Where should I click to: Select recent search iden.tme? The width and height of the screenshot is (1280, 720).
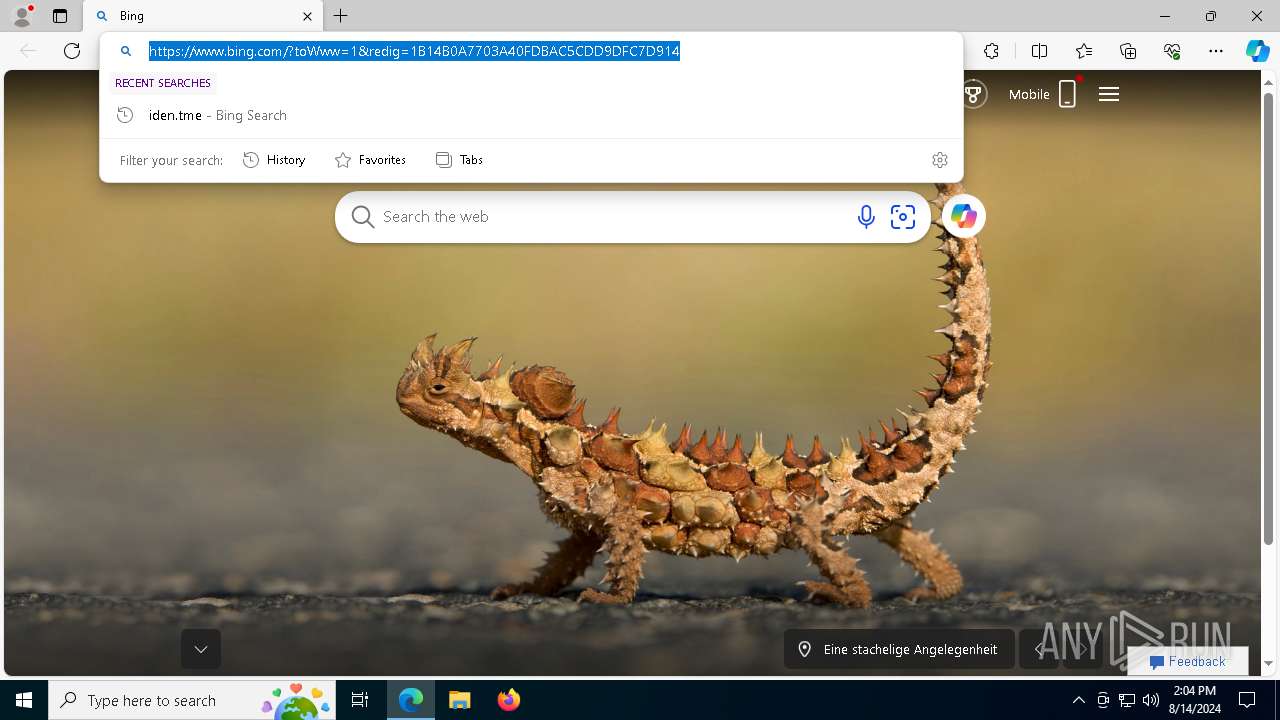click(531, 115)
